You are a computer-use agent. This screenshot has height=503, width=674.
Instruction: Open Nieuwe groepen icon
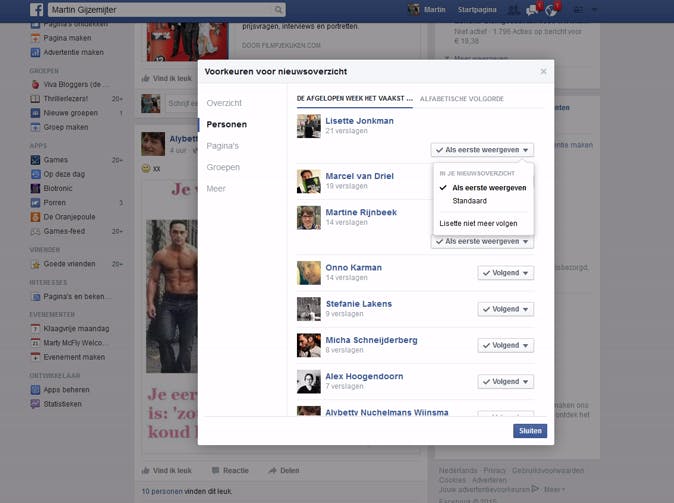(x=35, y=113)
